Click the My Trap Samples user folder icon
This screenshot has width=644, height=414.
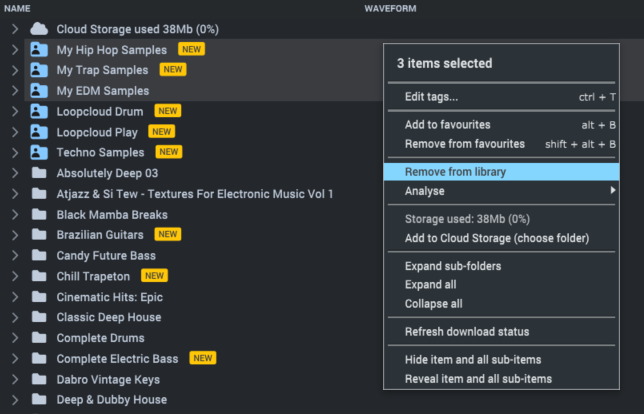coord(39,70)
